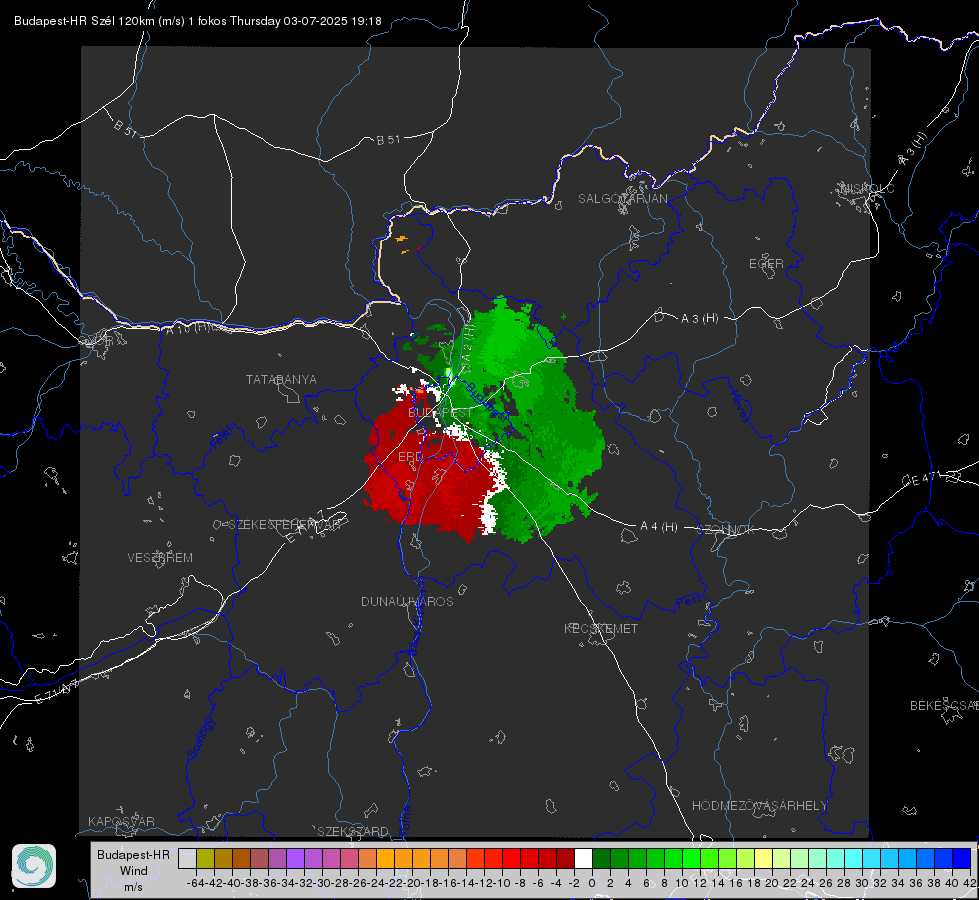Viewport: 979px width, 900px height.
Task: Pick the white zero-velocity swatch in legend
Action: pyautogui.click(x=583, y=858)
